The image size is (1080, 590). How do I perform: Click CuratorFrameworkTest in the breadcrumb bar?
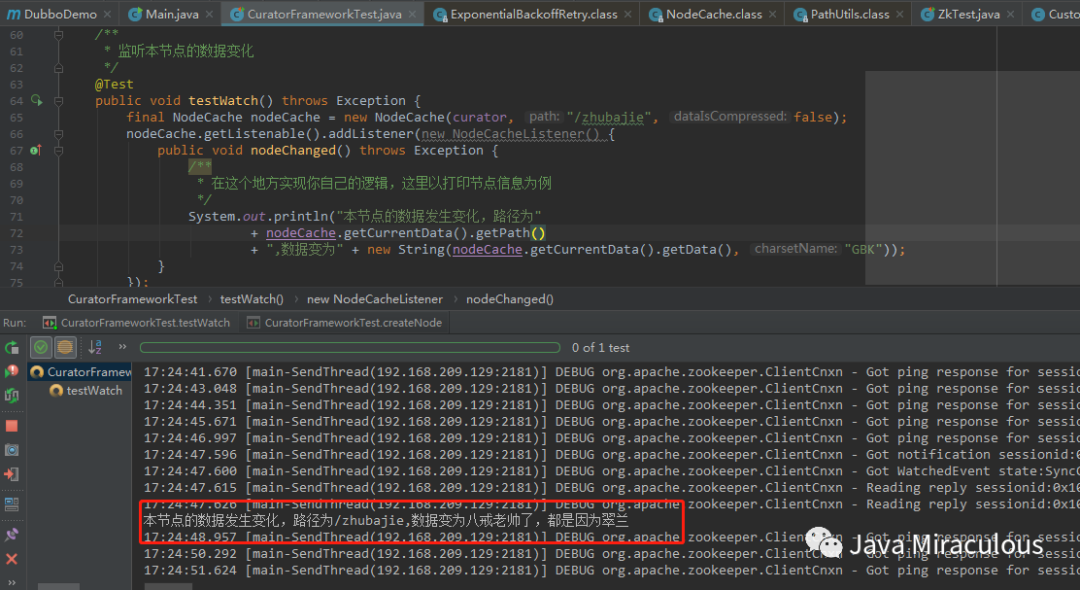coord(132,299)
